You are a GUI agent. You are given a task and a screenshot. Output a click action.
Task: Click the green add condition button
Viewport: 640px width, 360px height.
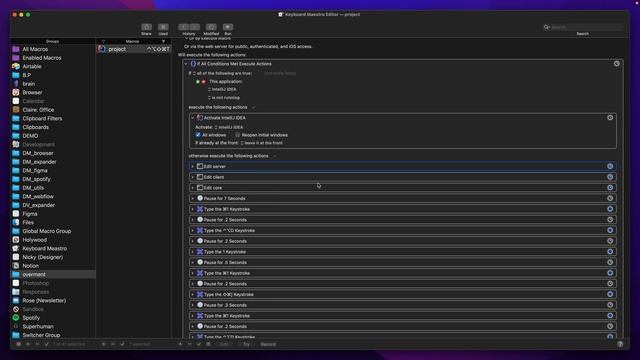(198, 82)
